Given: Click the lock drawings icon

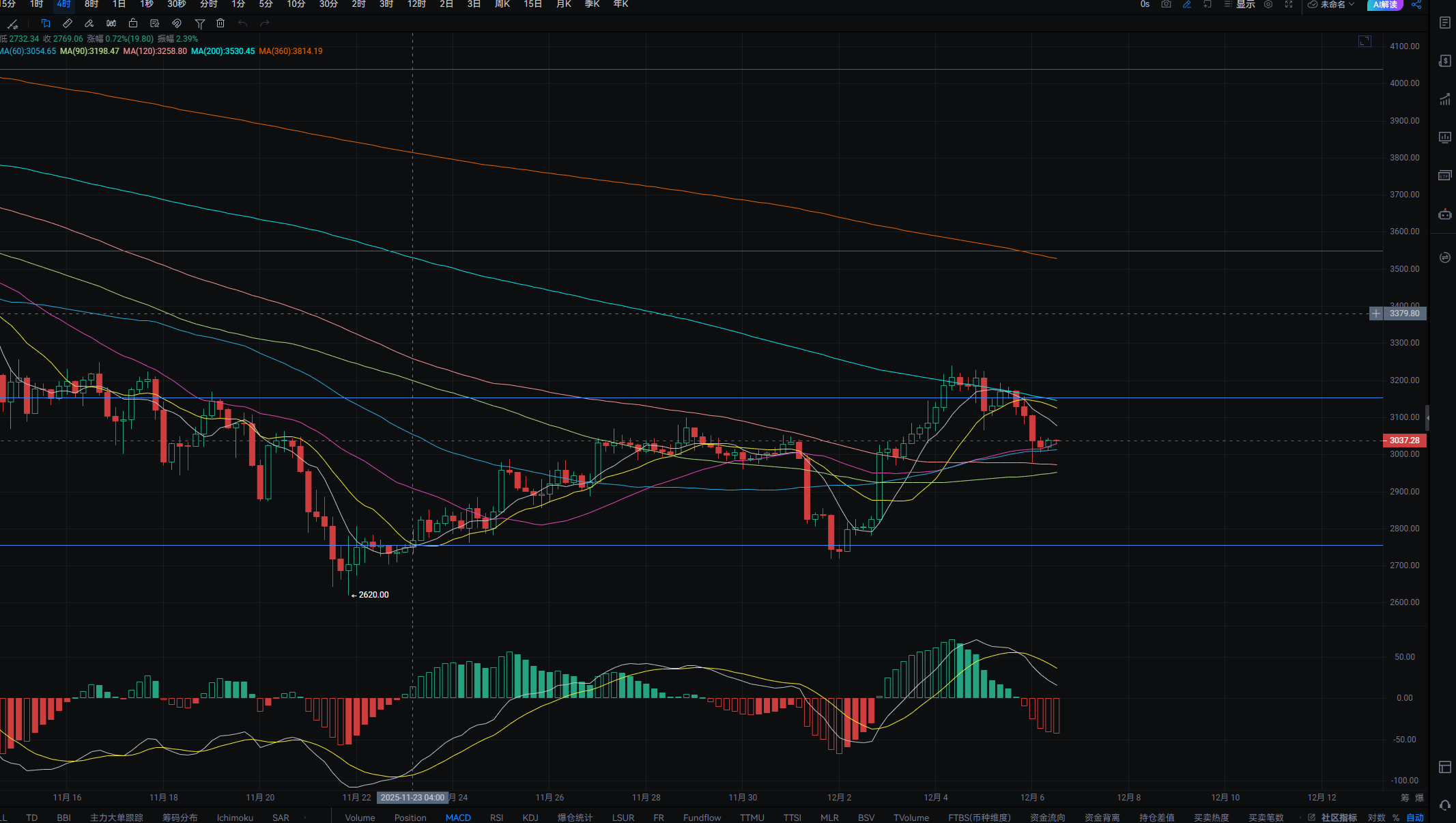Looking at the screenshot, I should point(133,23).
